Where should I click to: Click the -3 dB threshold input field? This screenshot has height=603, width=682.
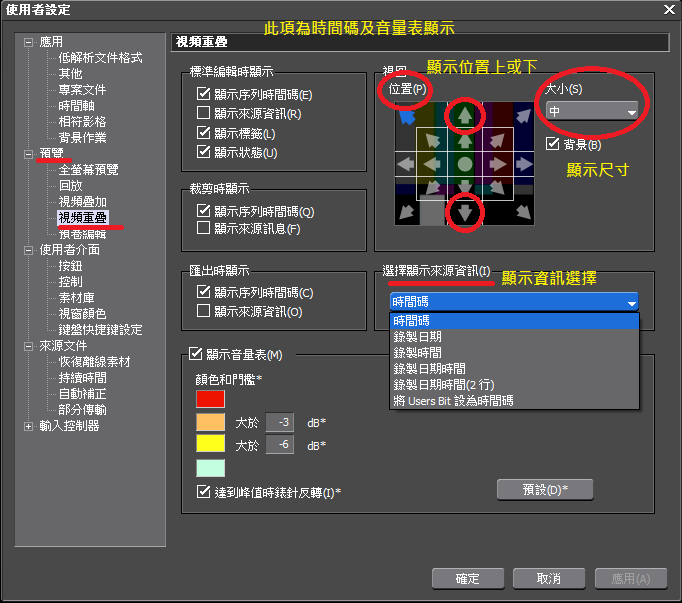click(x=279, y=421)
